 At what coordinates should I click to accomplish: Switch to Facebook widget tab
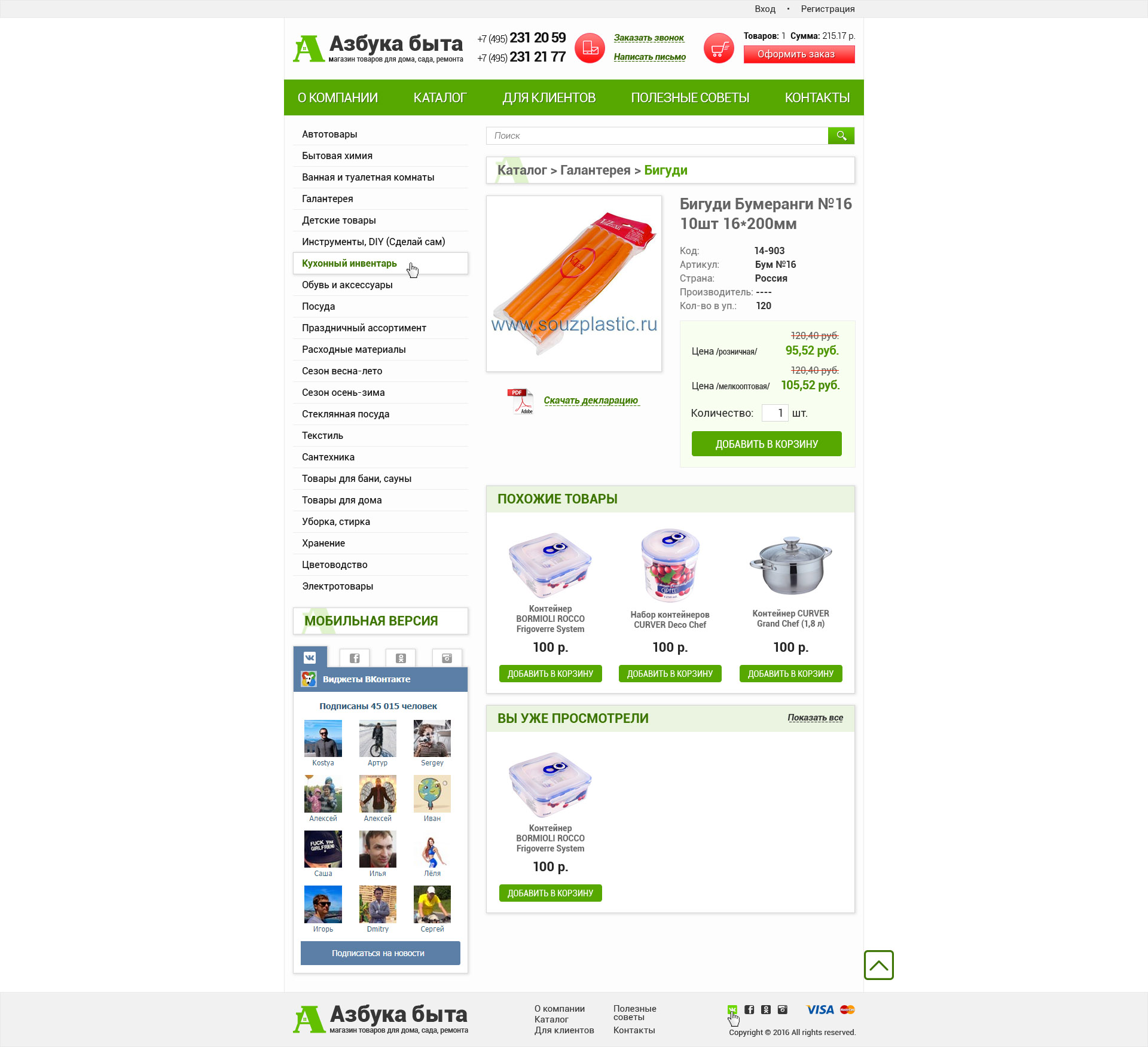point(355,658)
